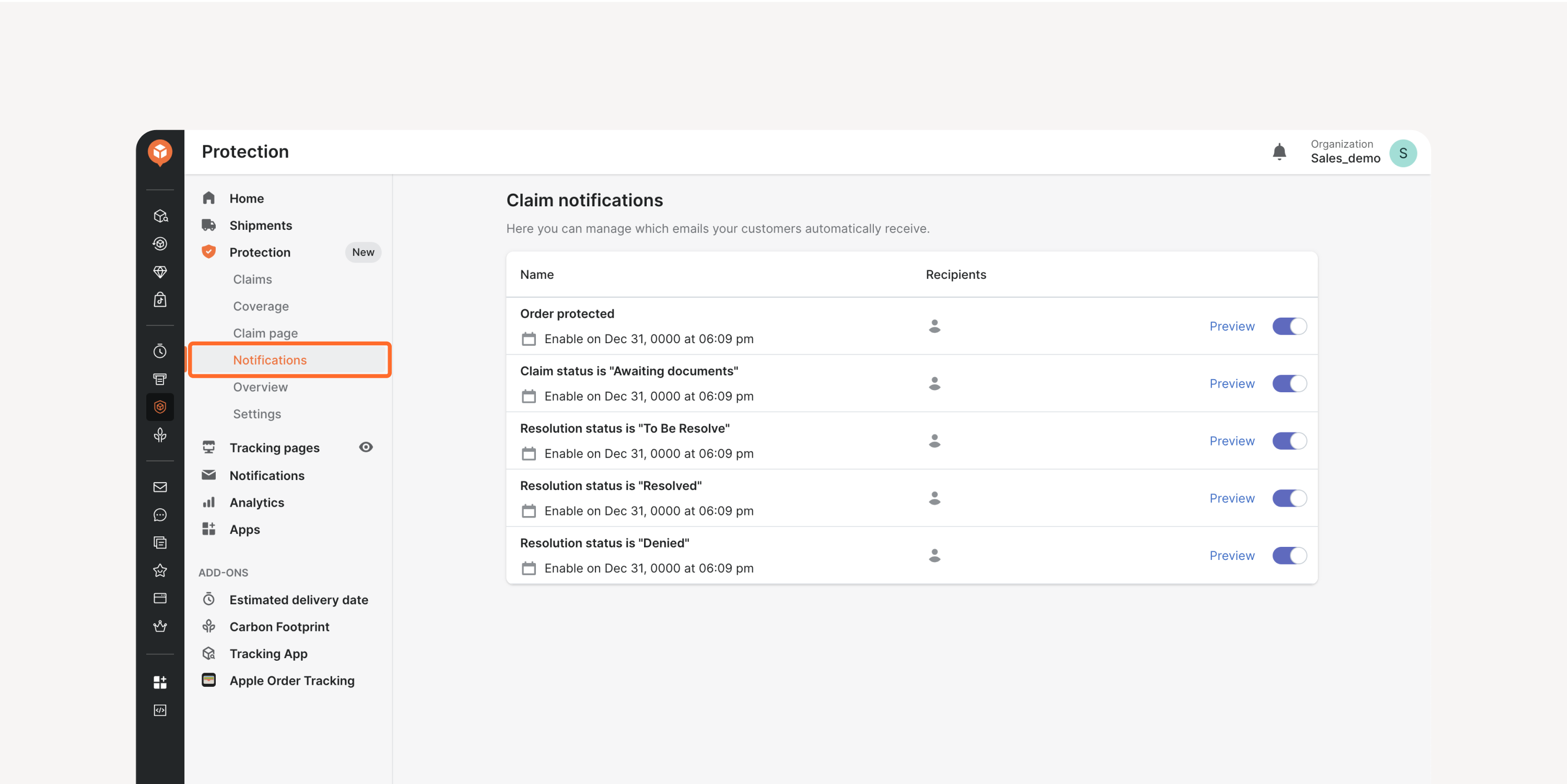
Task: Click the printer-like icon below stopwatch in sidebar
Action: click(160, 379)
